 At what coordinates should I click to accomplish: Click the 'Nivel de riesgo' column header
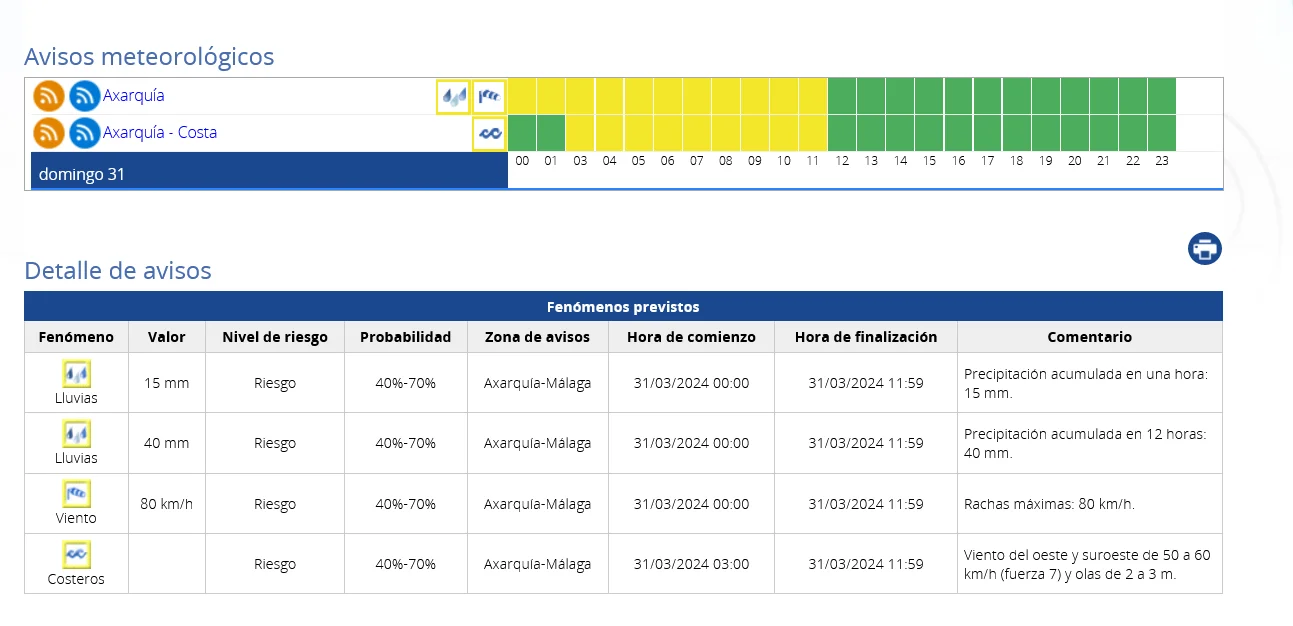(x=275, y=337)
